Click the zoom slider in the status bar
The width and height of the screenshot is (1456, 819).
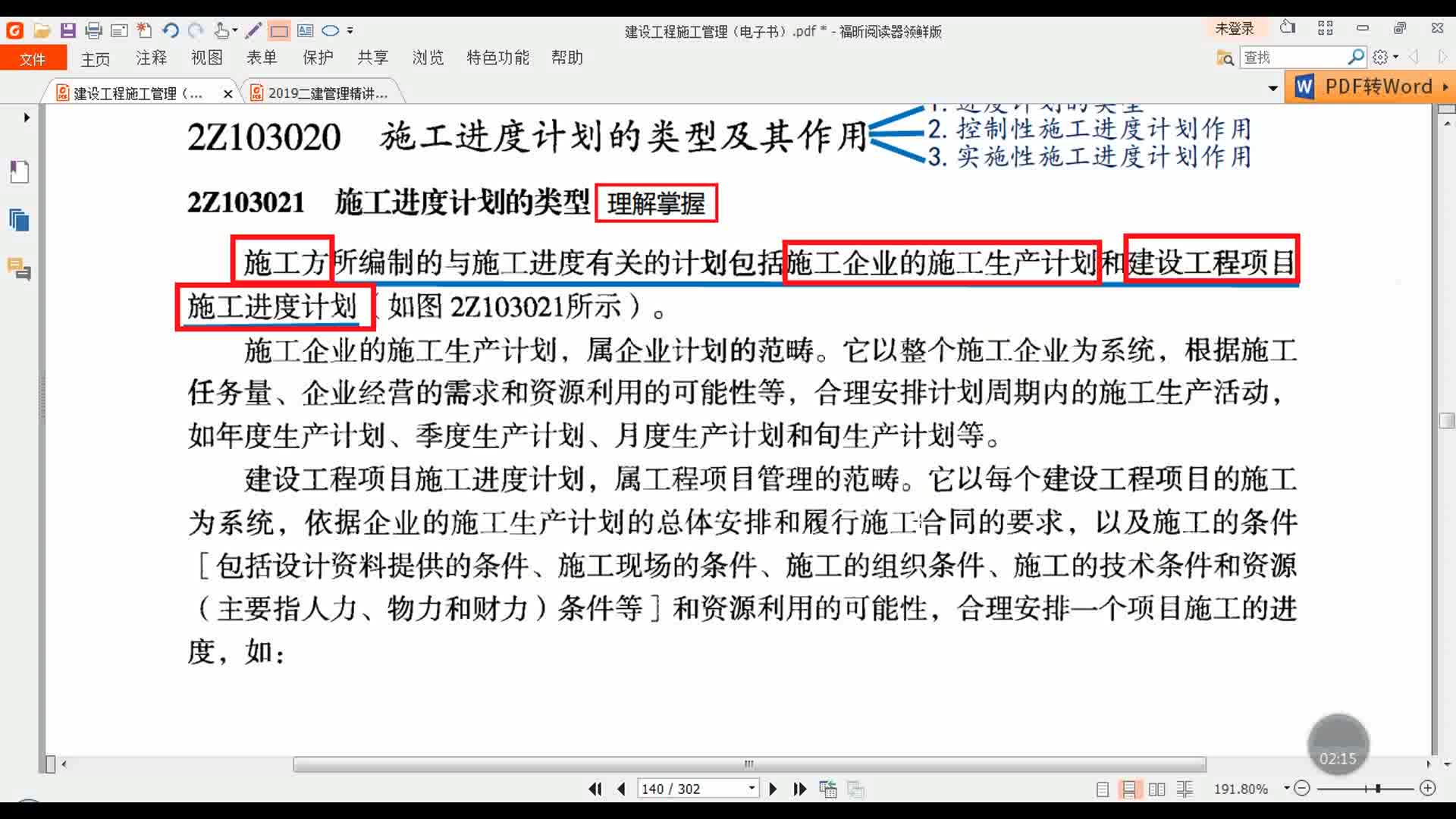pos(1377,789)
